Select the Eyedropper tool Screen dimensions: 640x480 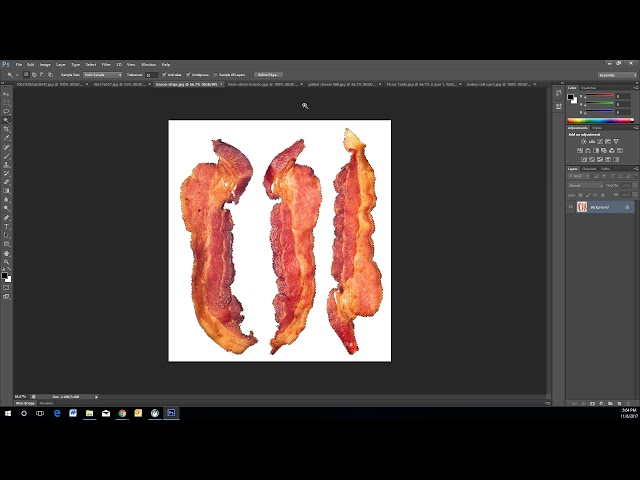pyautogui.click(x=6, y=138)
